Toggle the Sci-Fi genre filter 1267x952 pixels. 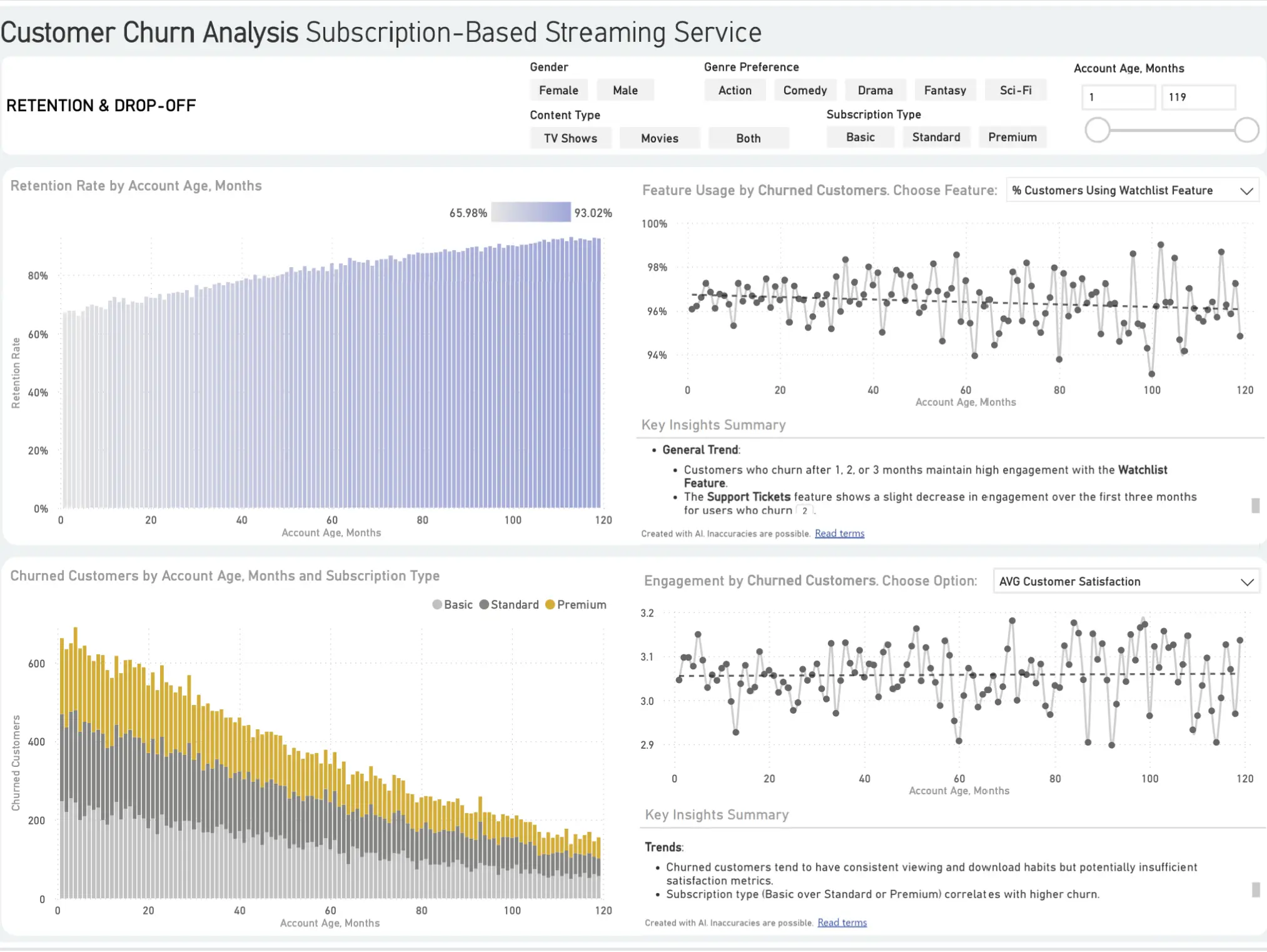click(x=1015, y=90)
